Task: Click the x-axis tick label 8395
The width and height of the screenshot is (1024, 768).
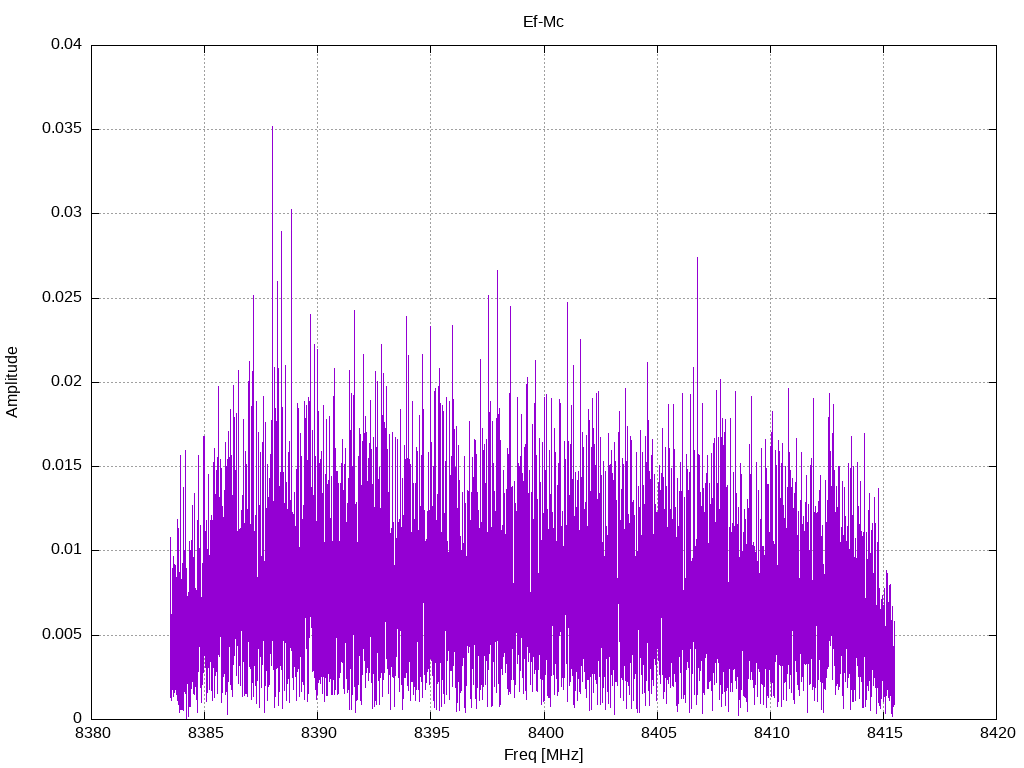Action: click(431, 733)
